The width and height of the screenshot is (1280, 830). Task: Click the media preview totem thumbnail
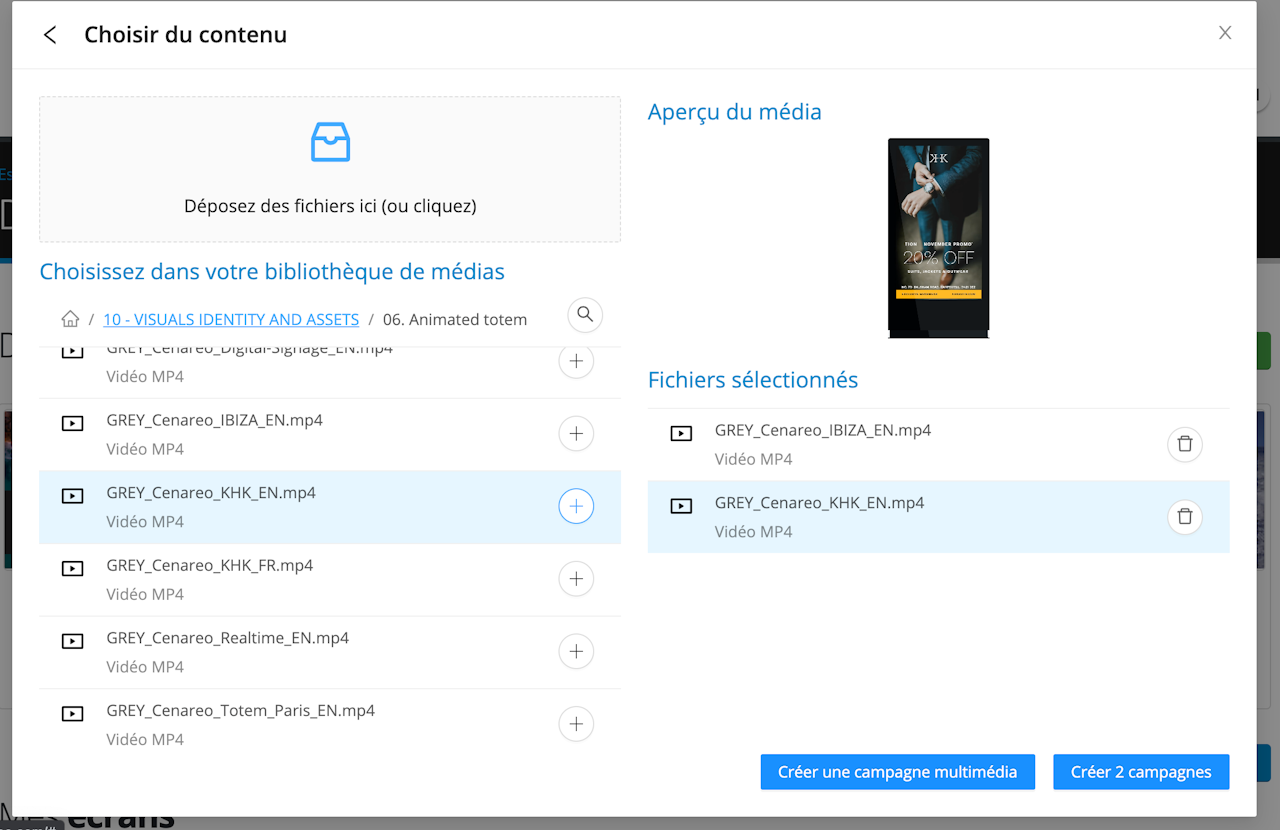point(938,237)
